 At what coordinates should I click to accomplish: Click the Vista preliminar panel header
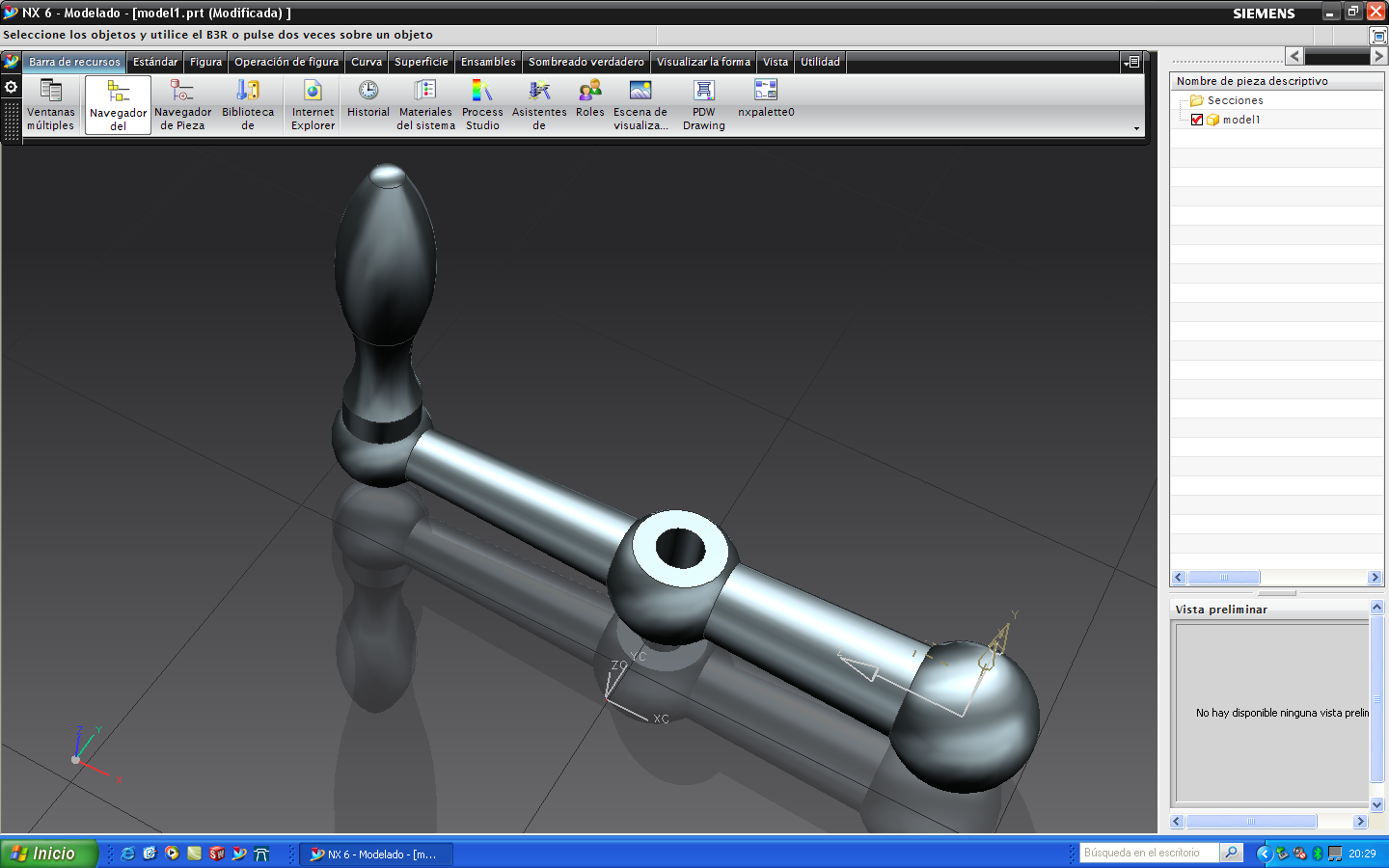pos(1270,610)
